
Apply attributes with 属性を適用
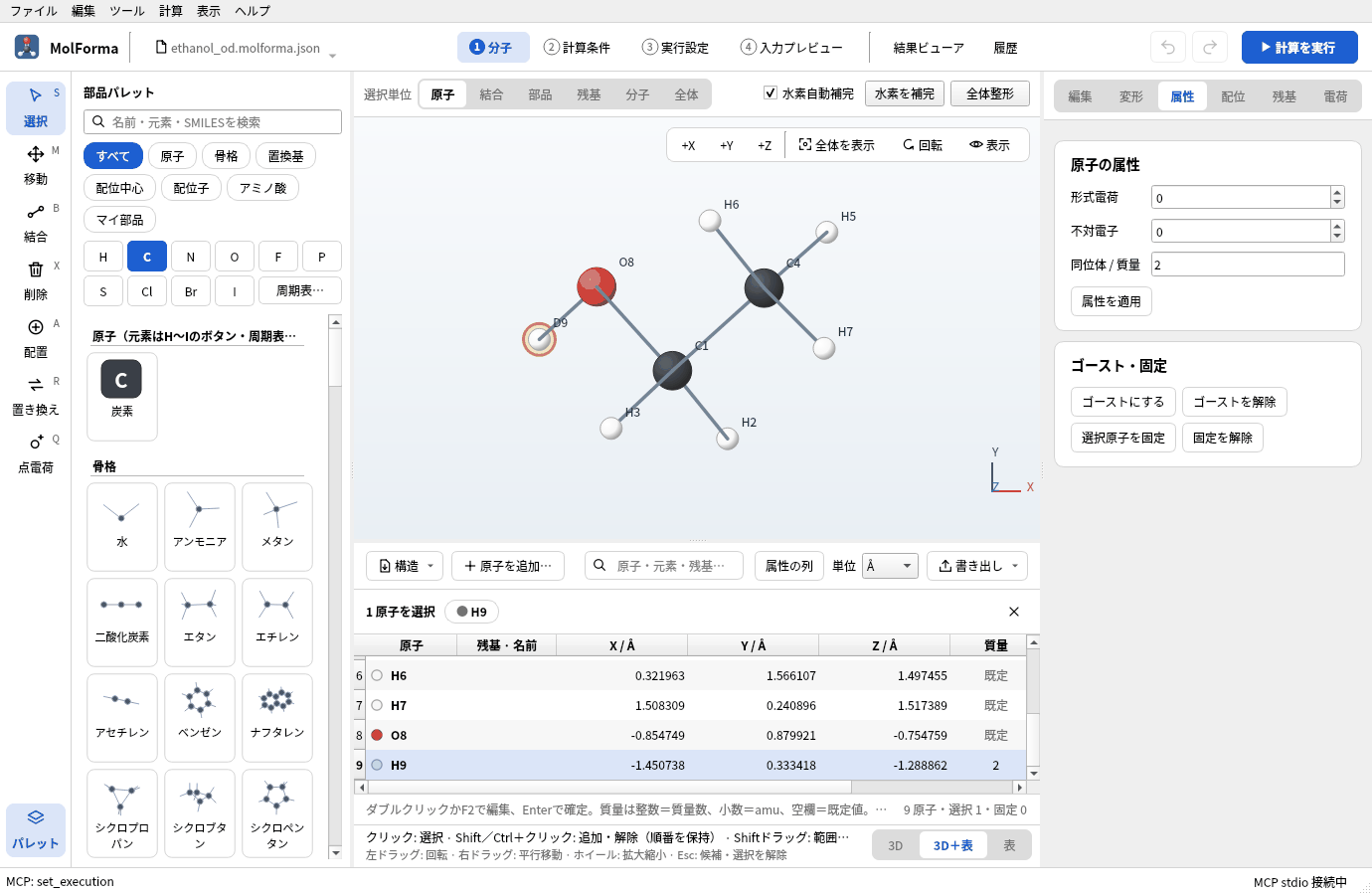coord(1112,301)
